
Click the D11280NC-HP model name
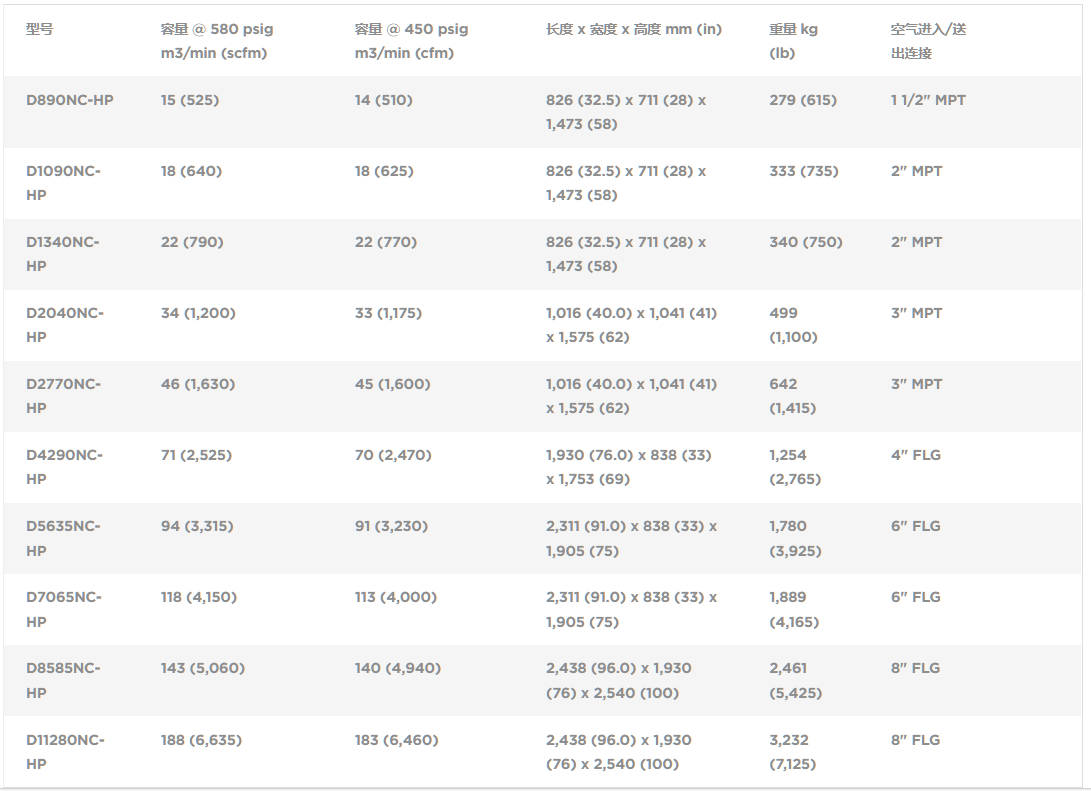point(65,752)
